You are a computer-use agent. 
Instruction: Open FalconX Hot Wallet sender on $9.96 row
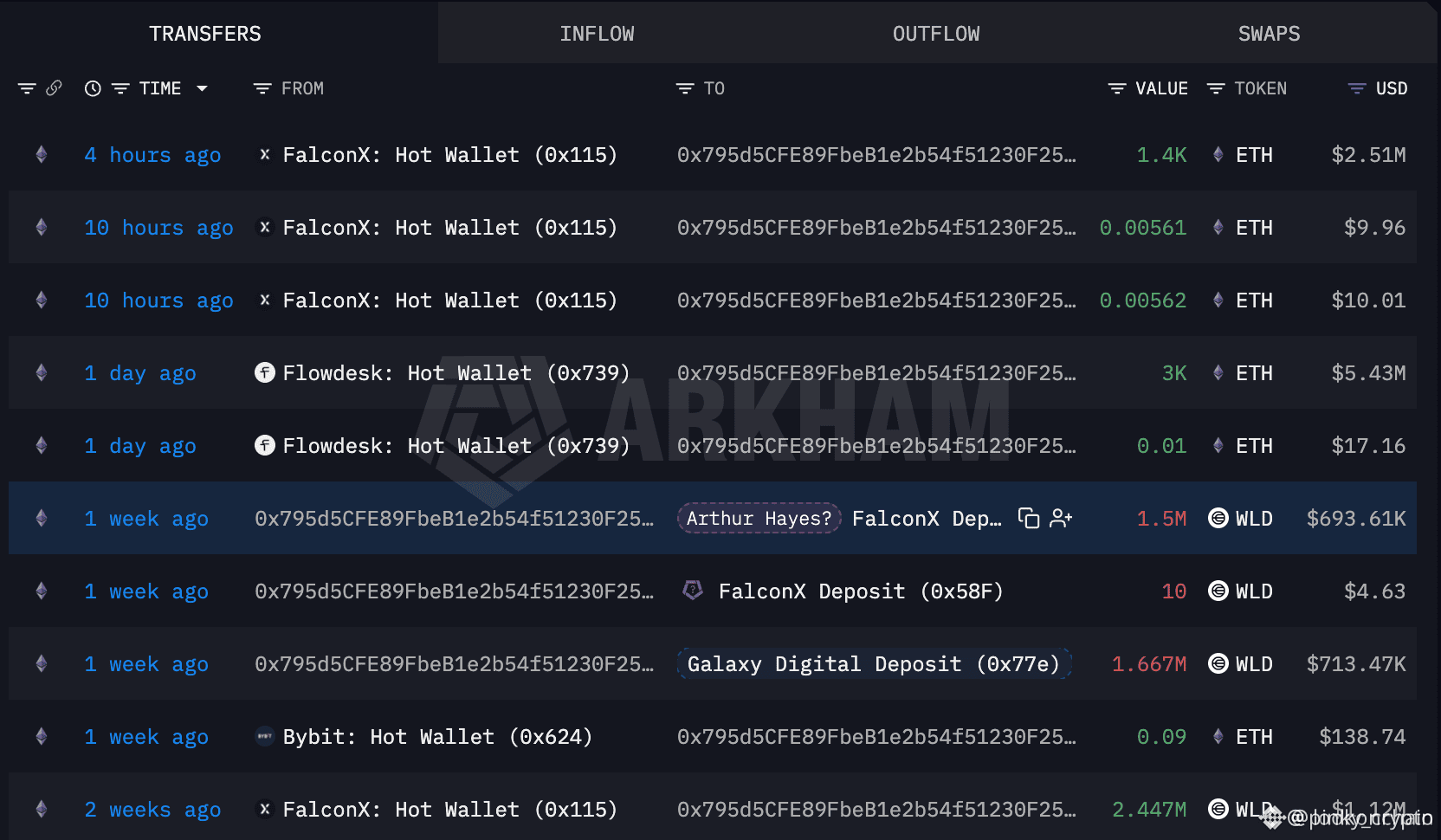pos(449,228)
